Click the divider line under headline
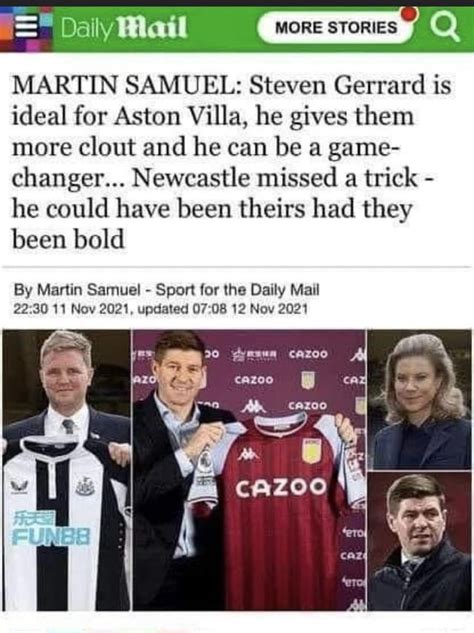The height and width of the screenshot is (633, 474). [x=237, y=267]
